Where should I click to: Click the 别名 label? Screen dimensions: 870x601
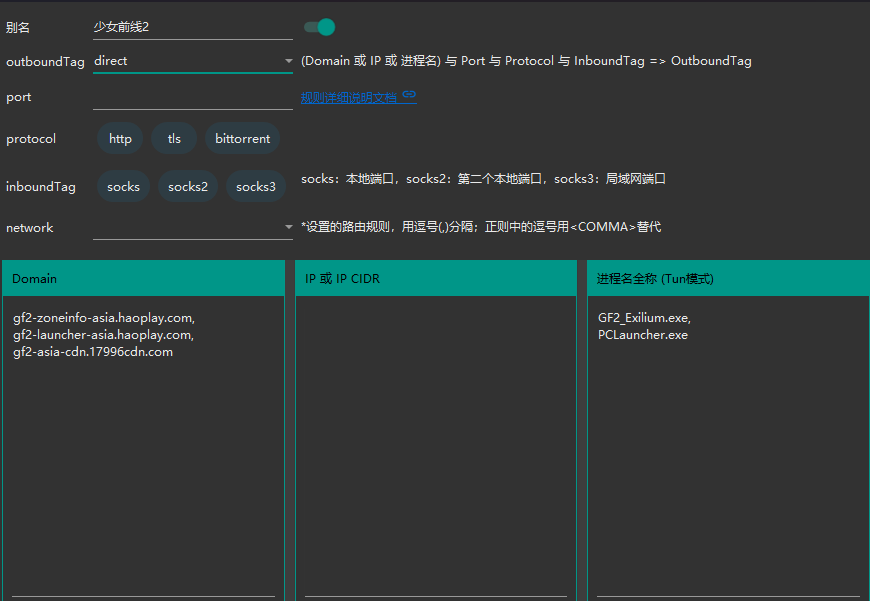(18, 27)
